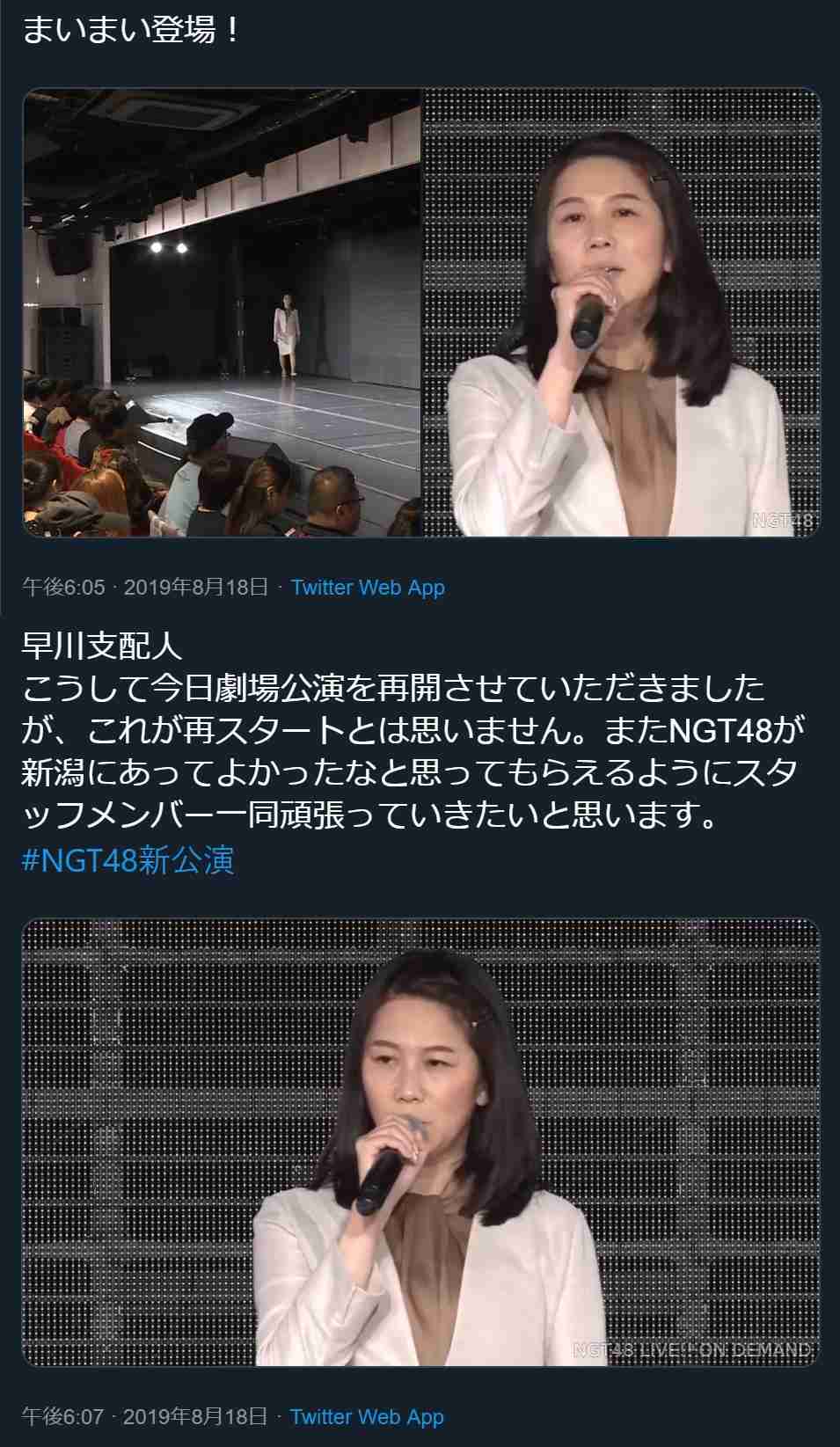Click the 2019年8月18日 date on second tweet
The image size is (840, 1447).
coord(194,1417)
